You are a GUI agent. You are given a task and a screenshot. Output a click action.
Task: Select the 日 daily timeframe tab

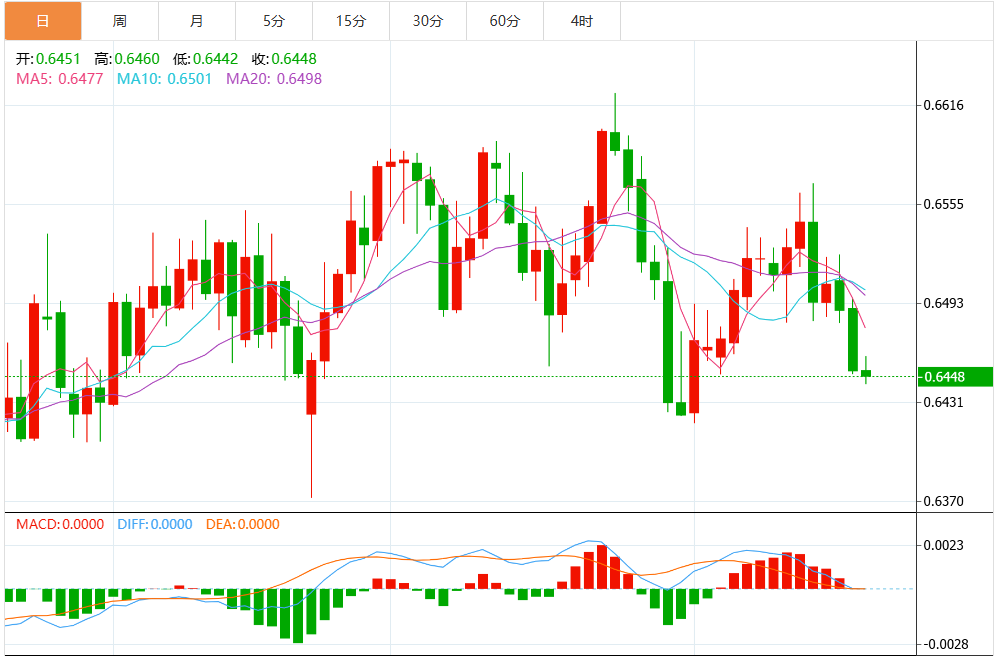(43, 21)
